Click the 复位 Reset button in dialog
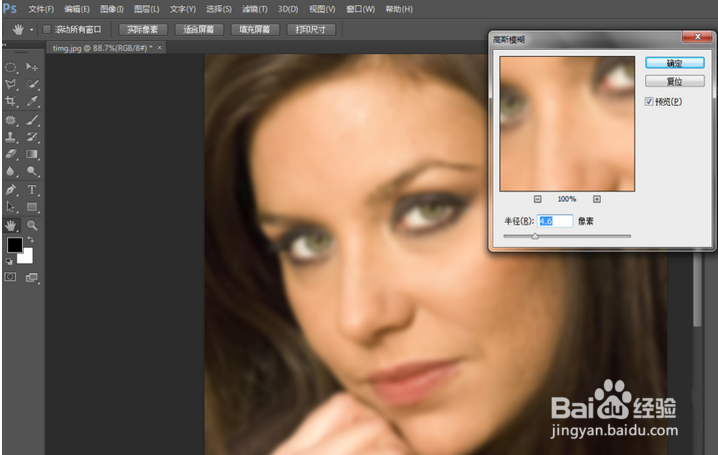718x455 pixels. point(674,81)
